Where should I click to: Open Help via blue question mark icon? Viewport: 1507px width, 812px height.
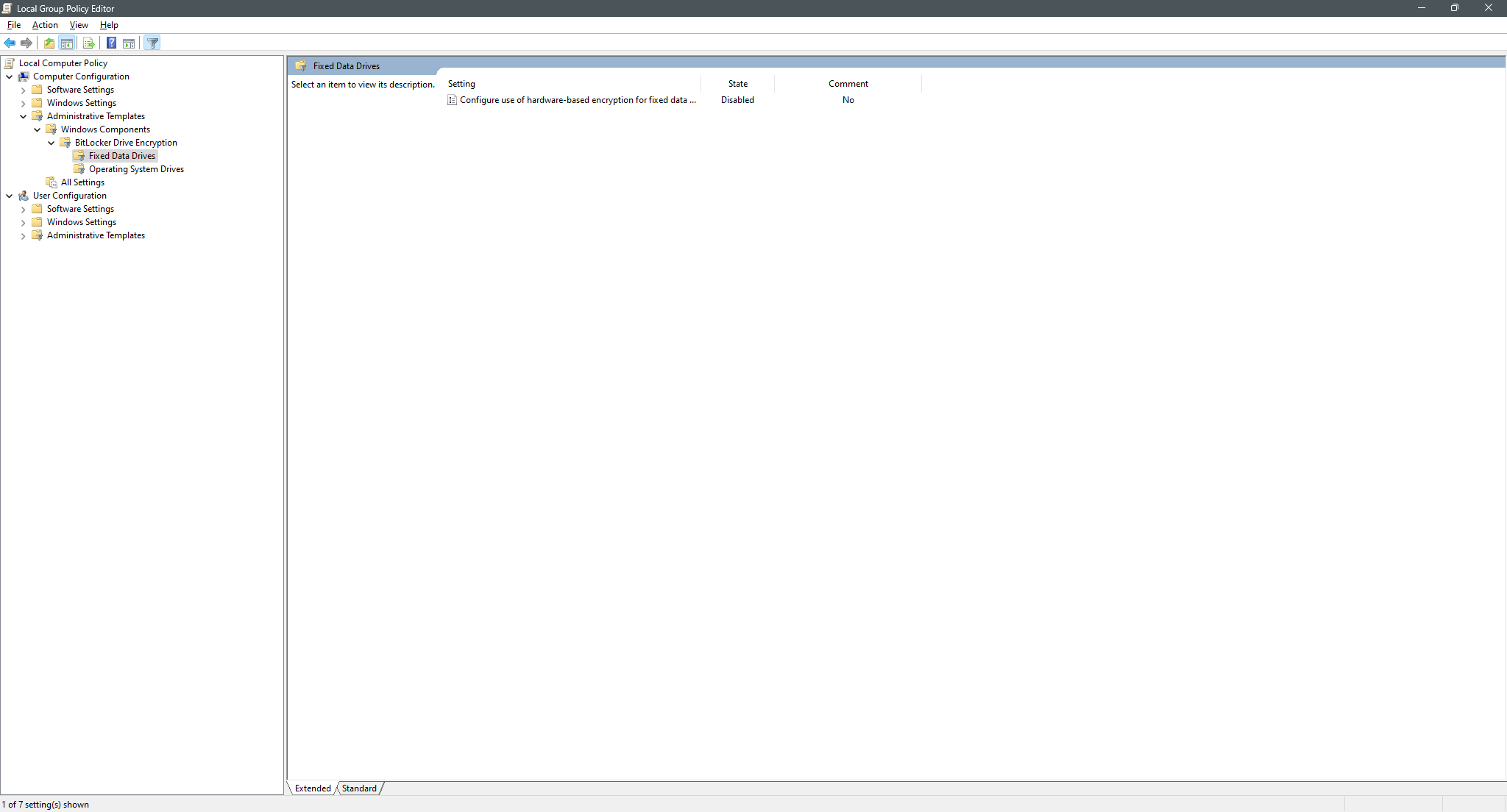pyautogui.click(x=111, y=43)
